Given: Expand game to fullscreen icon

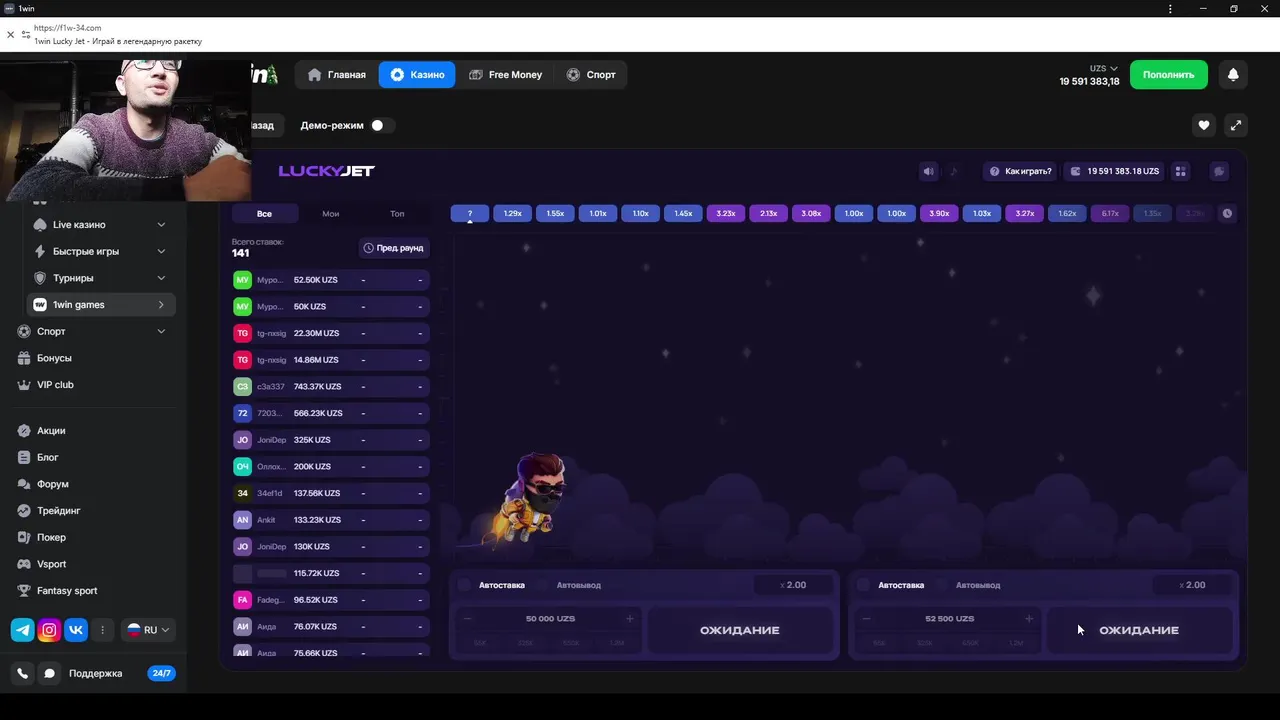Looking at the screenshot, I should (1236, 125).
